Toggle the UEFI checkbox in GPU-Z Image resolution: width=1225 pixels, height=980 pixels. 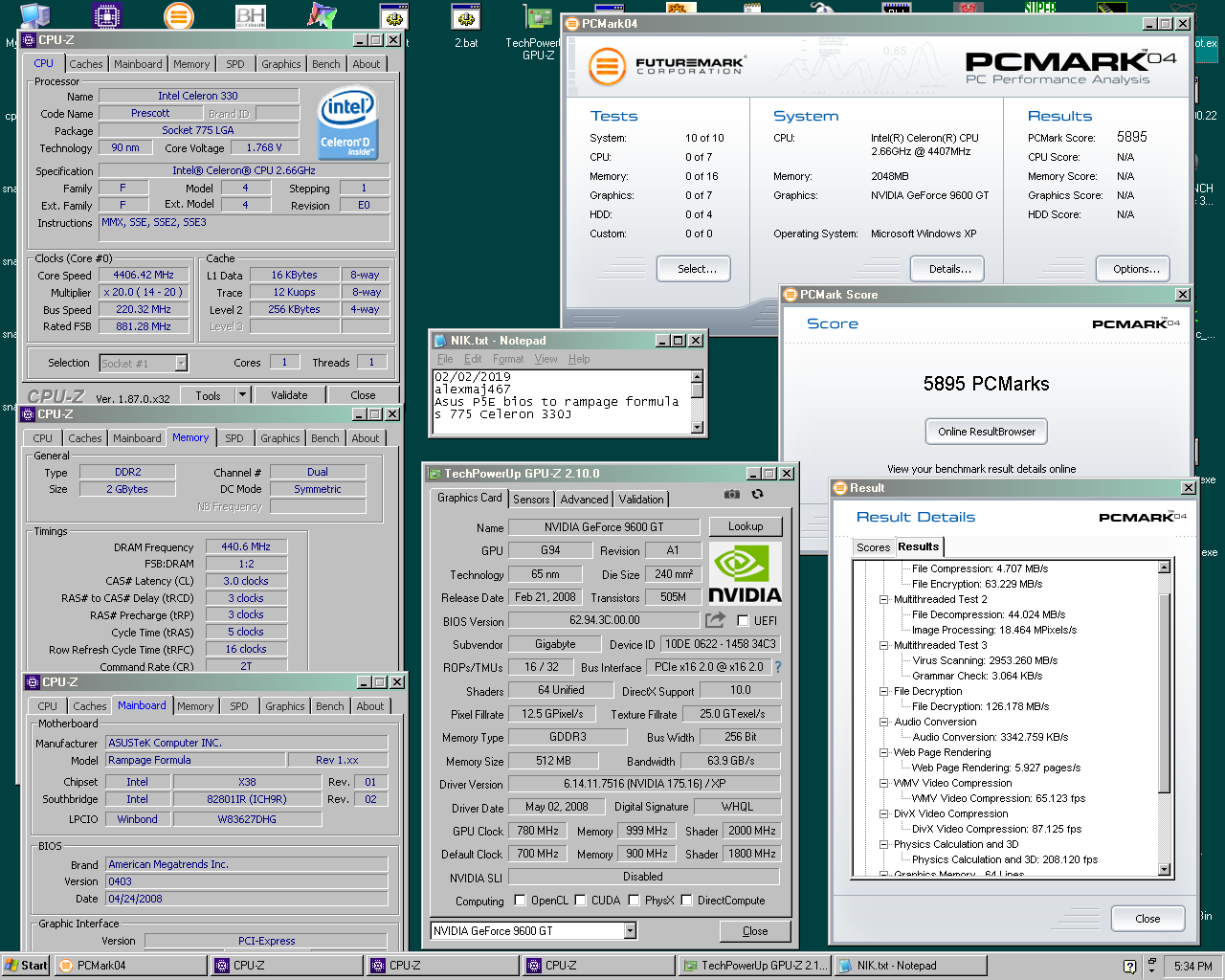coord(743,621)
